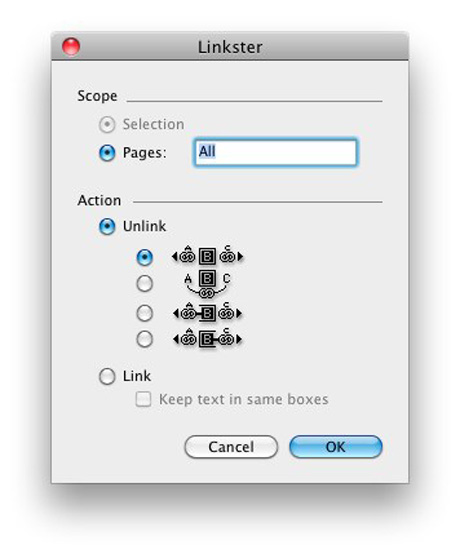The image size is (460, 554).
Task: Select the first unlink option radio button
Action: coord(145,257)
